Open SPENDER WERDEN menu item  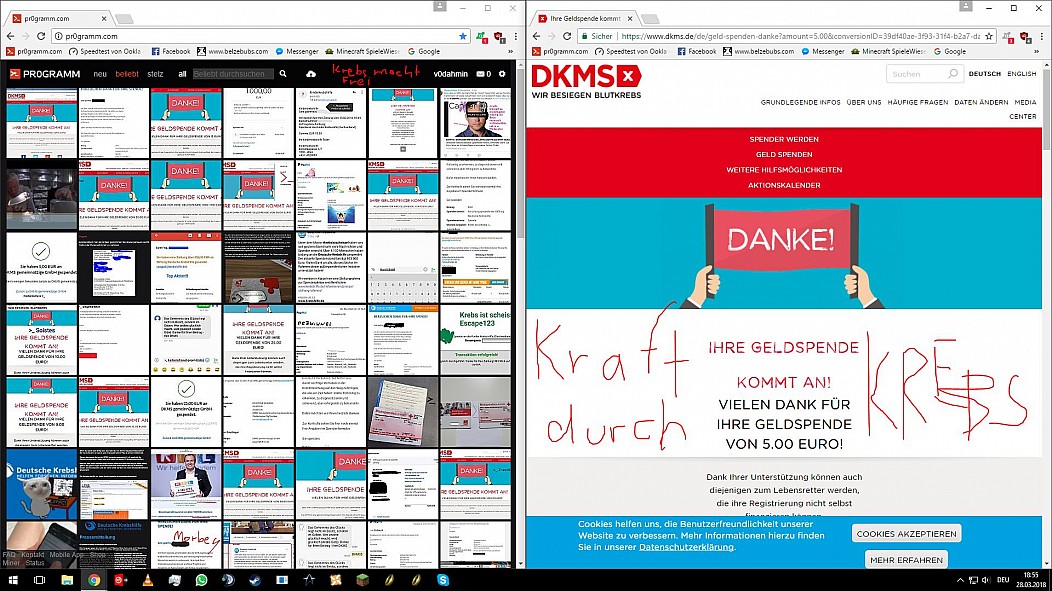(784, 140)
